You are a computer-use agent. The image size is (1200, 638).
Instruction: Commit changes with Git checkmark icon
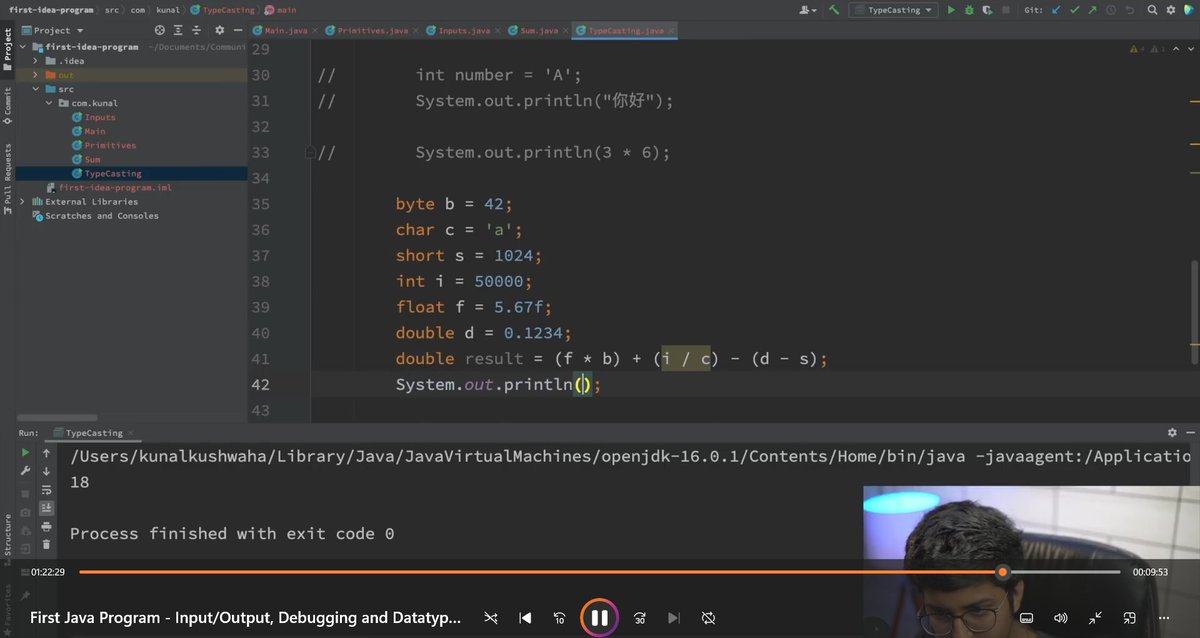coord(1074,10)
